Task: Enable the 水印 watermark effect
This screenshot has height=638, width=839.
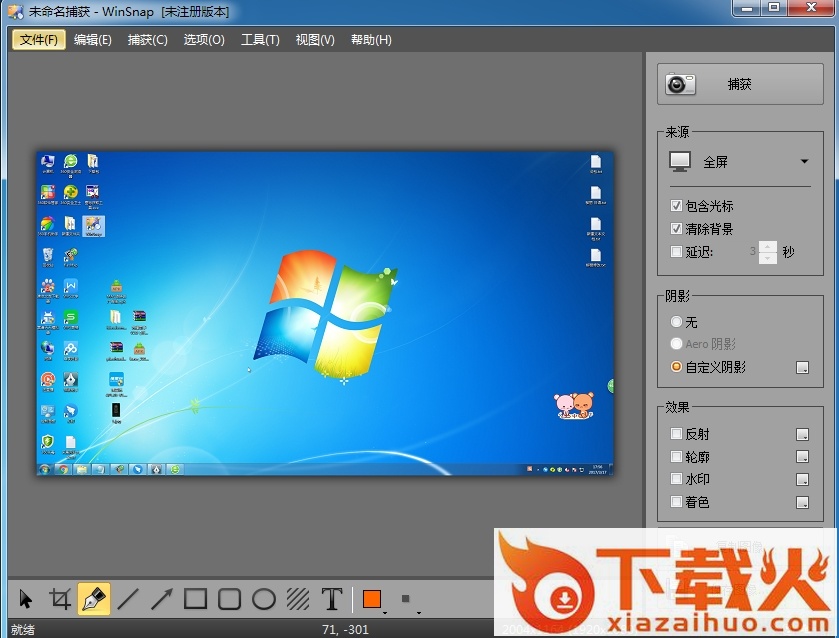Action: coord(677,480)
